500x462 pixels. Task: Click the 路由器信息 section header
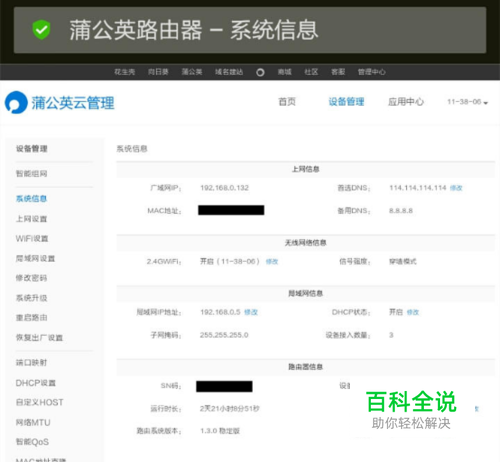click(306, 367)
